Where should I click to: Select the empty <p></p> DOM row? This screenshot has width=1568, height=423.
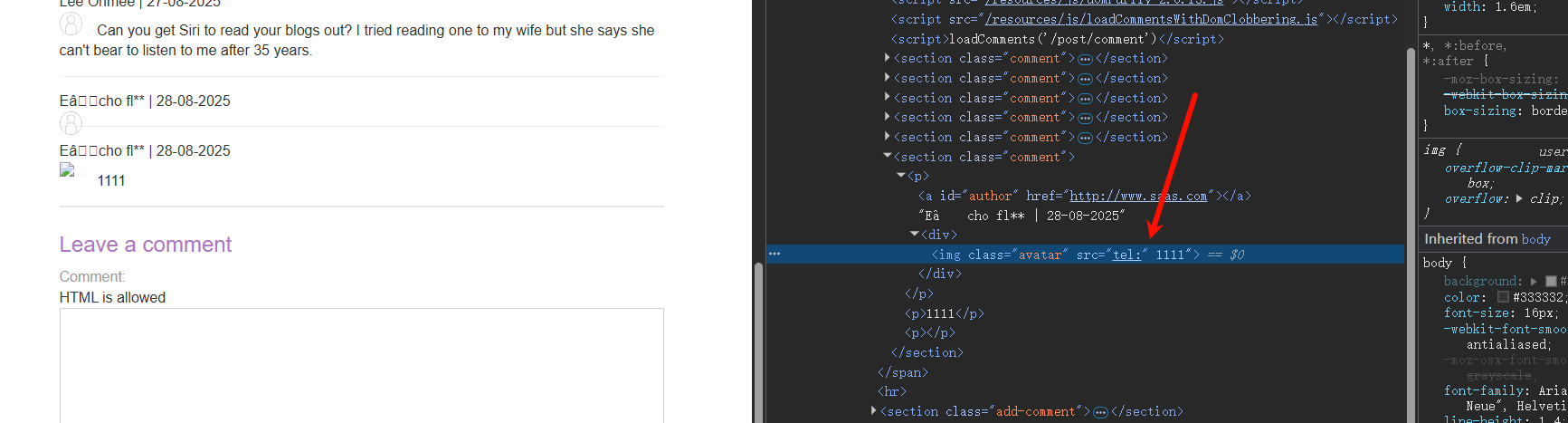(x=929, y=333)
